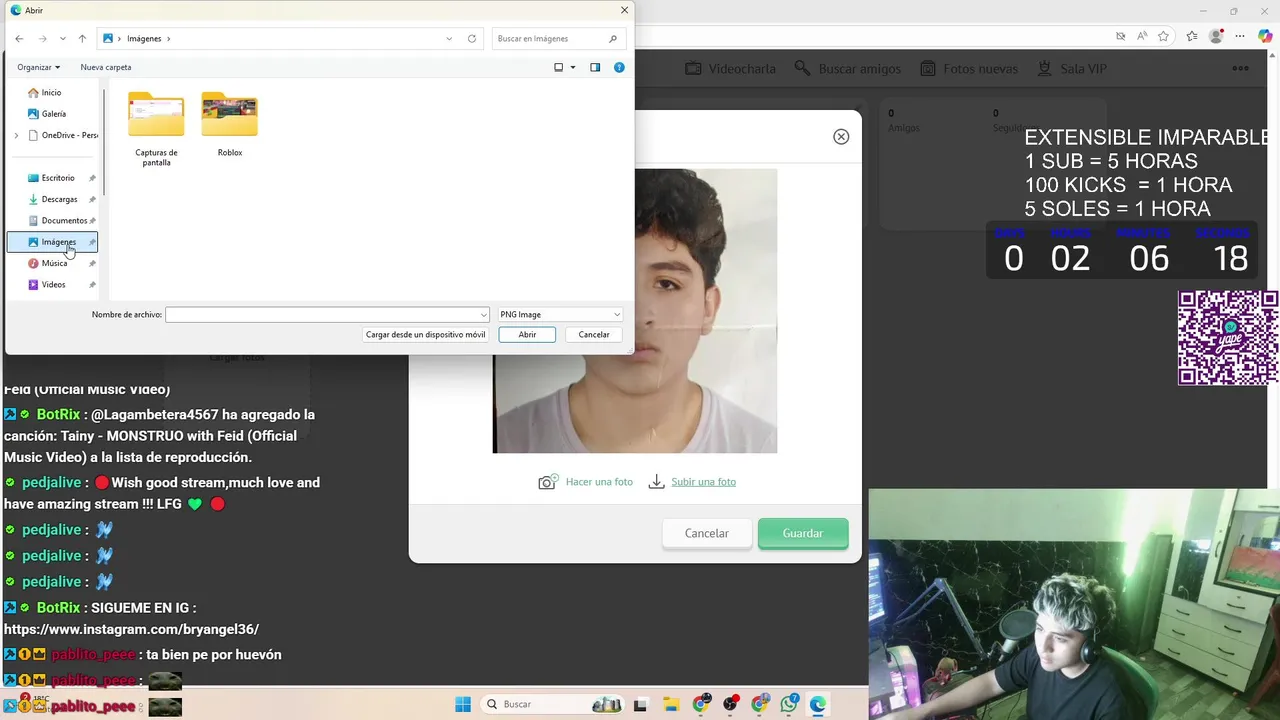Go back in the Abrir file dialog

coord(19,38)
